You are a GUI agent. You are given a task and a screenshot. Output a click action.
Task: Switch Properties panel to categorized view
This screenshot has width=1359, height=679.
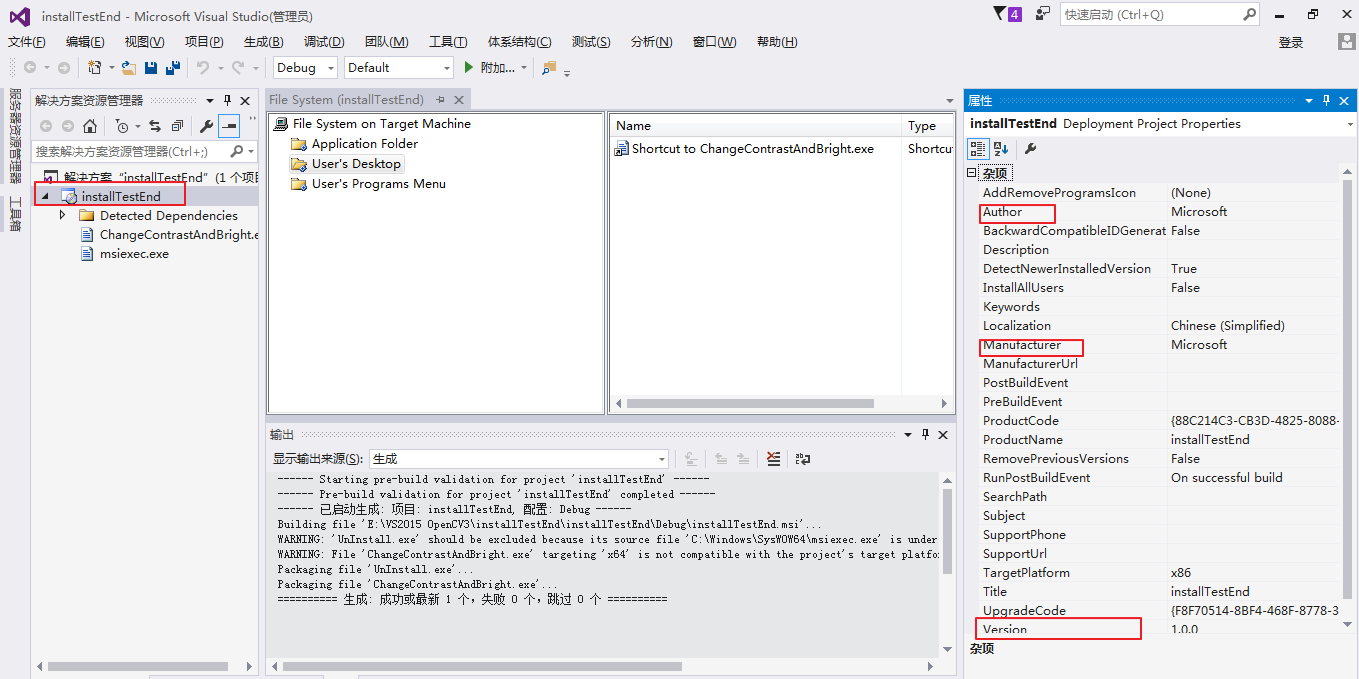point(977,147)
